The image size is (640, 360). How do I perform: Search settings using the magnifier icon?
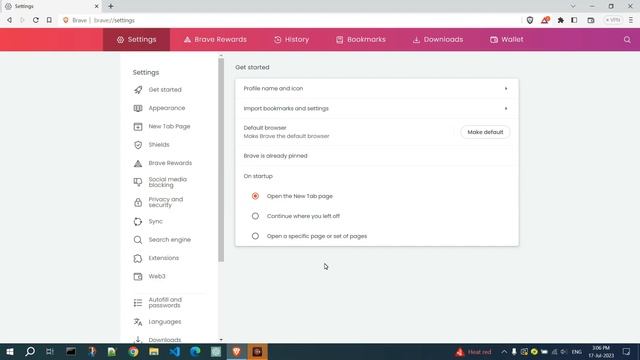click(627, 40)
